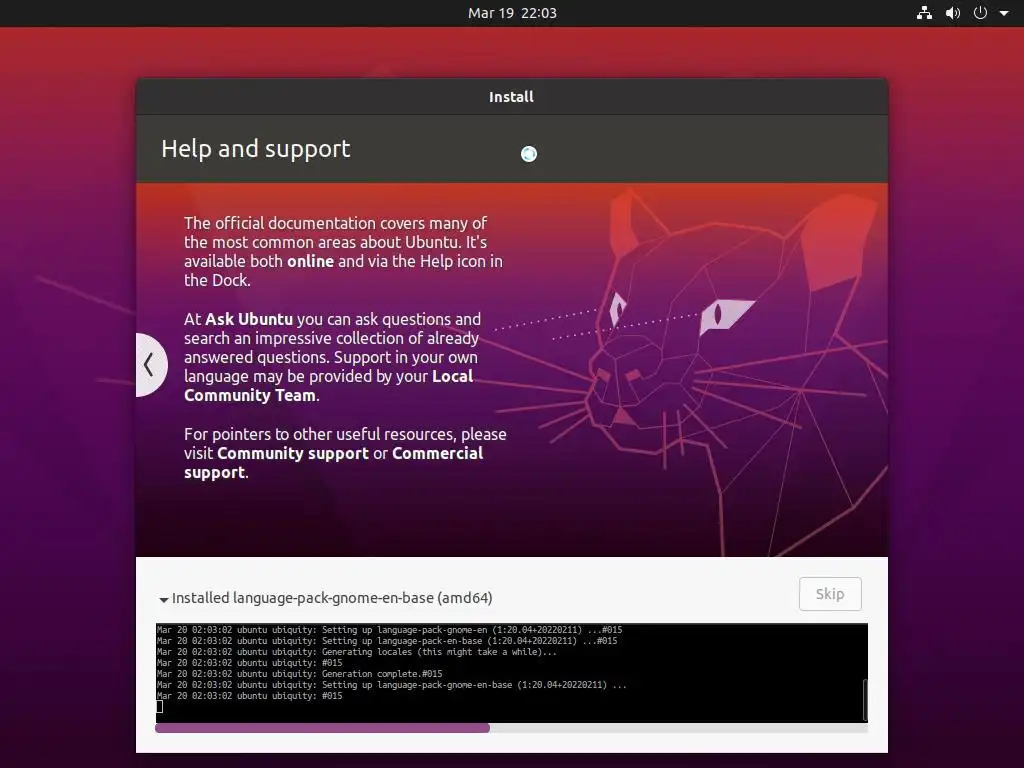Open the 'Community support' link
Image resolution: width=1024 pixels, height=768 pixels.
coord(293,453)
